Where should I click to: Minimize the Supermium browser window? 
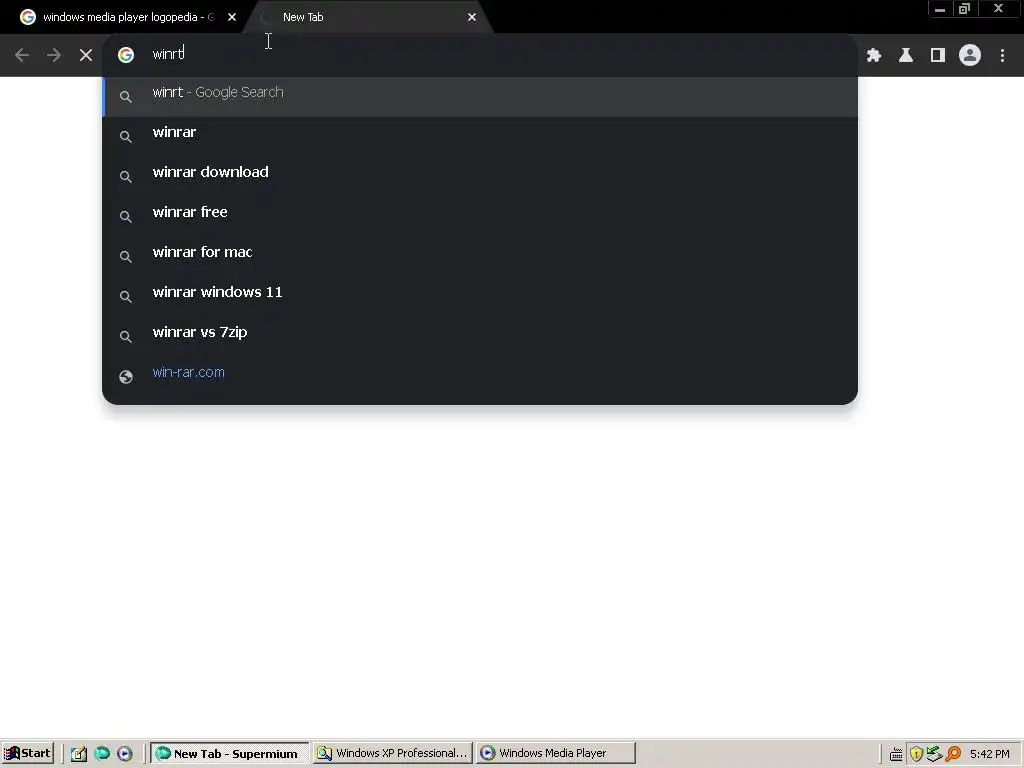point(940,9)
